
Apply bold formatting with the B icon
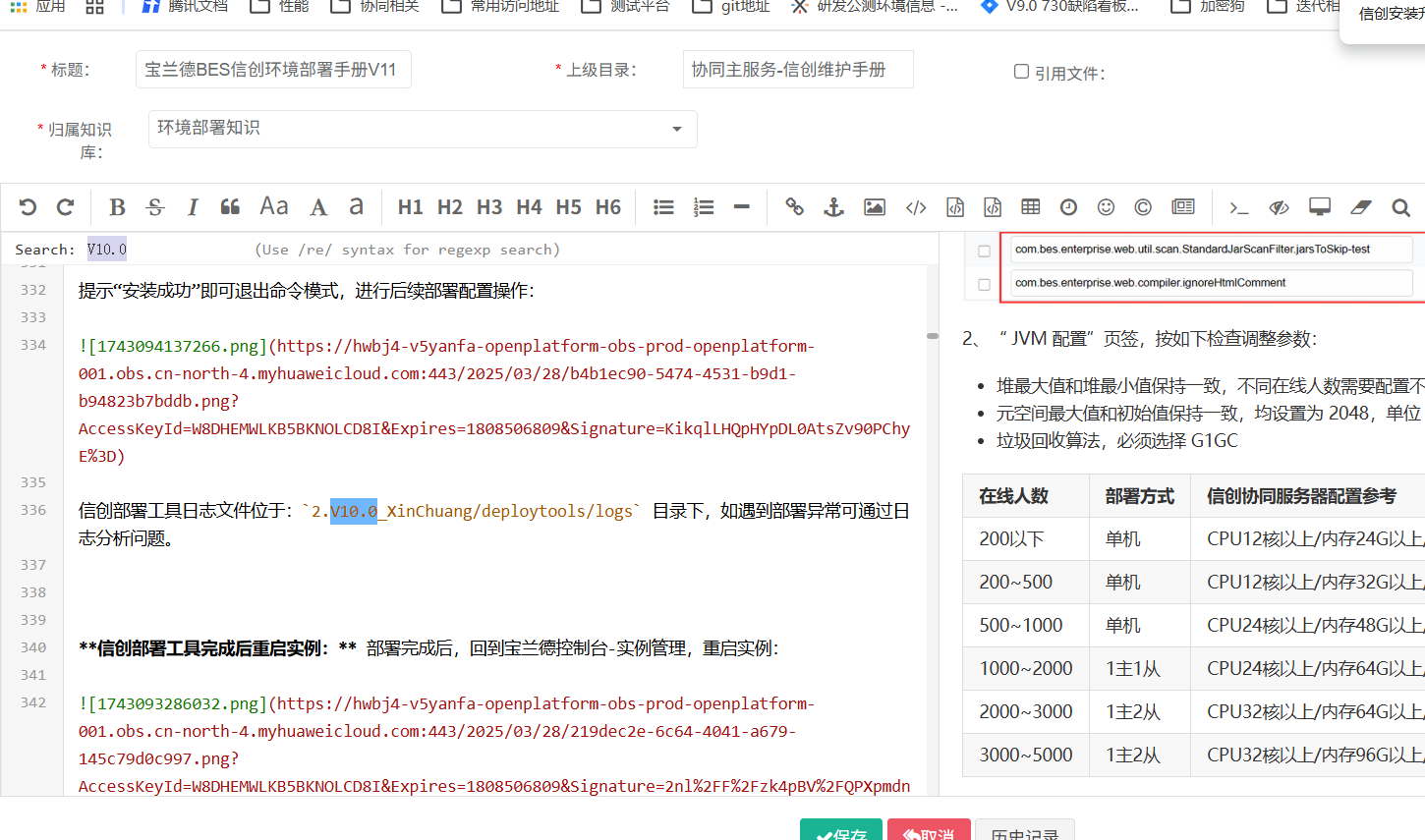click(x=117, y=207)
